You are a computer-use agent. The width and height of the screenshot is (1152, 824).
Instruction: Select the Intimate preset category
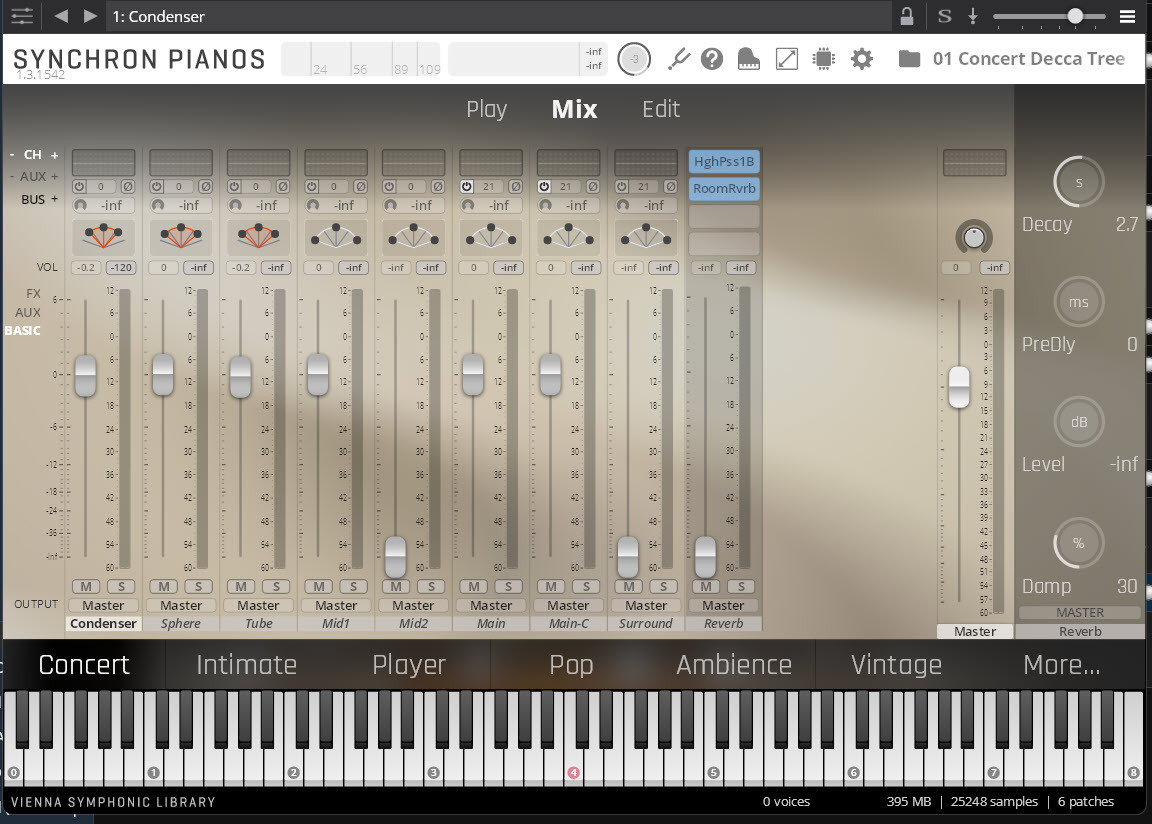coord(246,665)
